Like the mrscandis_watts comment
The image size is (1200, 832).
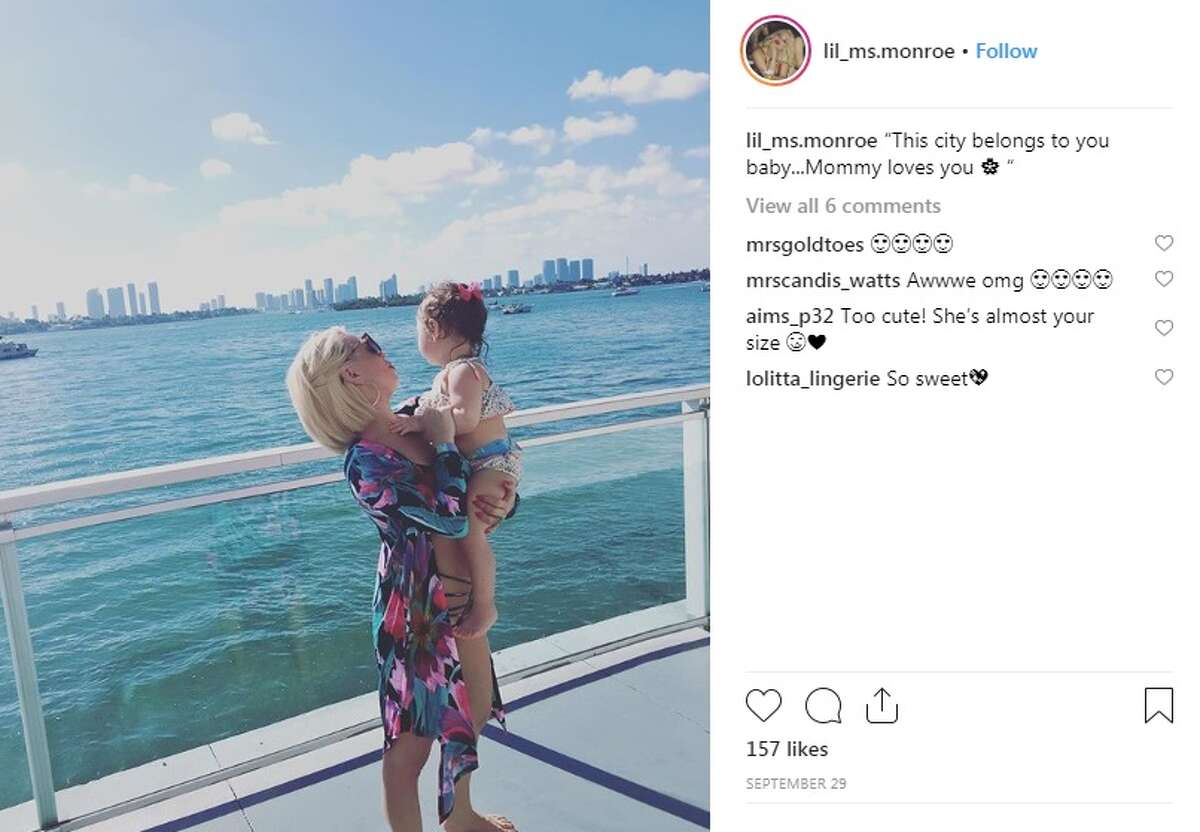[1163, 279]
